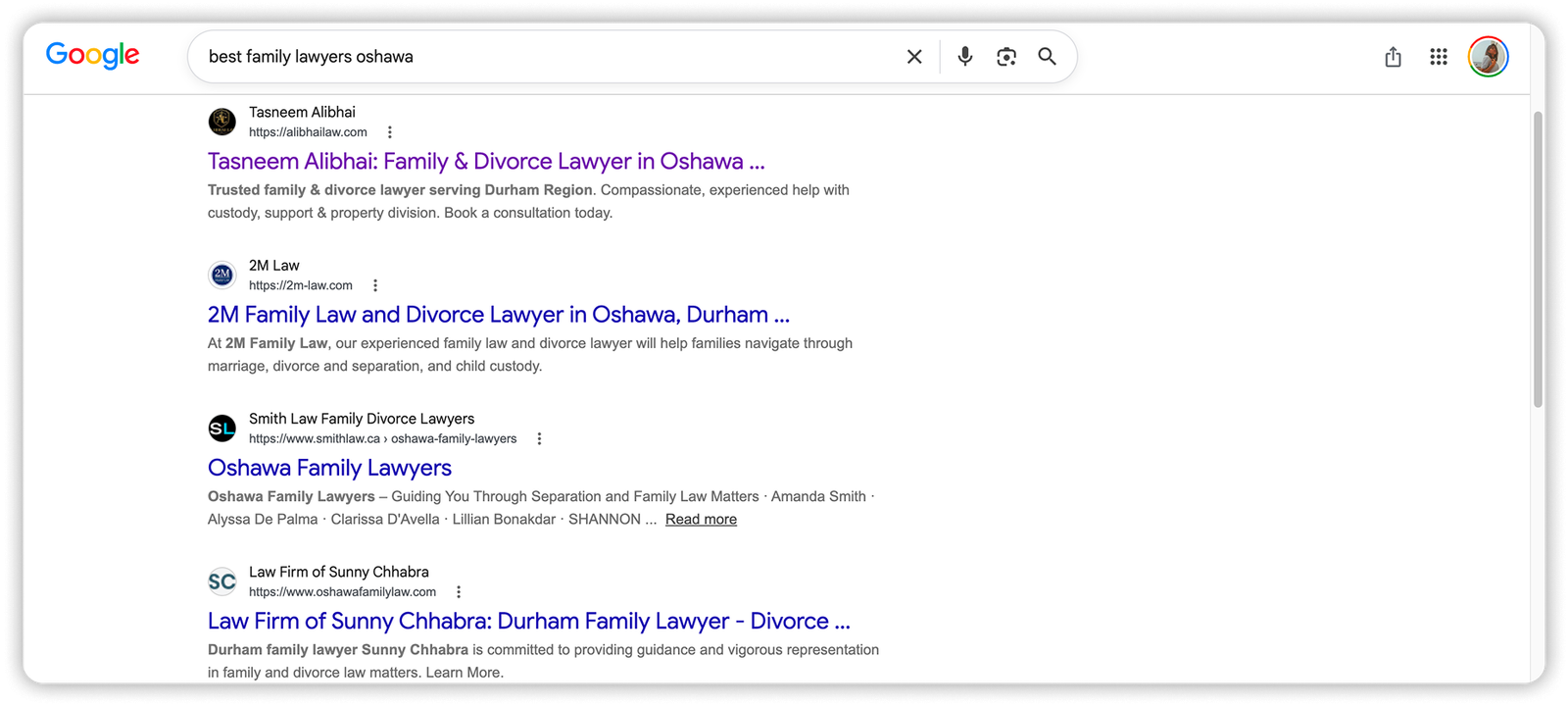Open Google Lens image search
Image resolution: width=1568 pixels, height=706 pixels.
coord(1006,57)
